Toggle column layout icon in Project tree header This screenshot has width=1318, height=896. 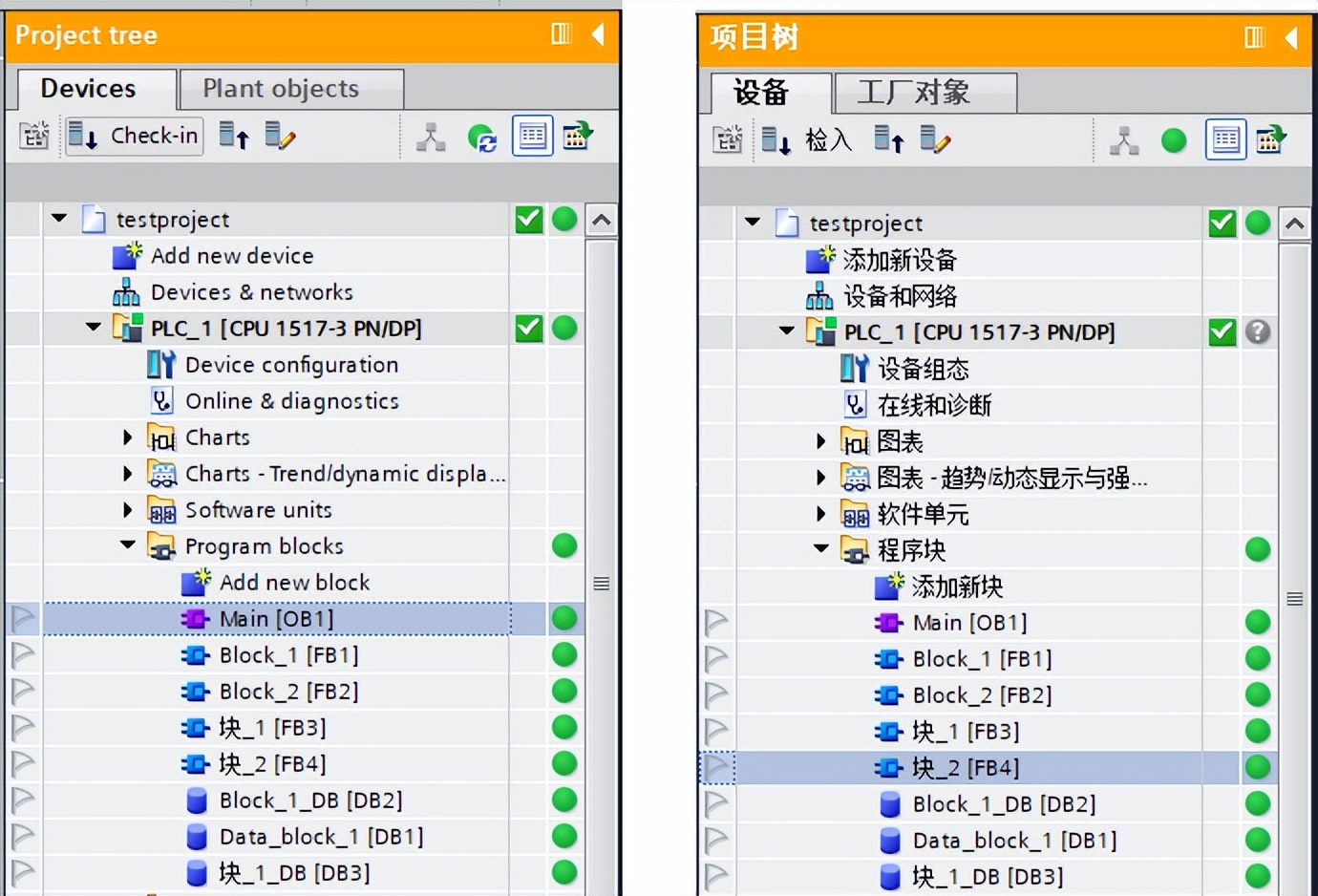(562, 34)
